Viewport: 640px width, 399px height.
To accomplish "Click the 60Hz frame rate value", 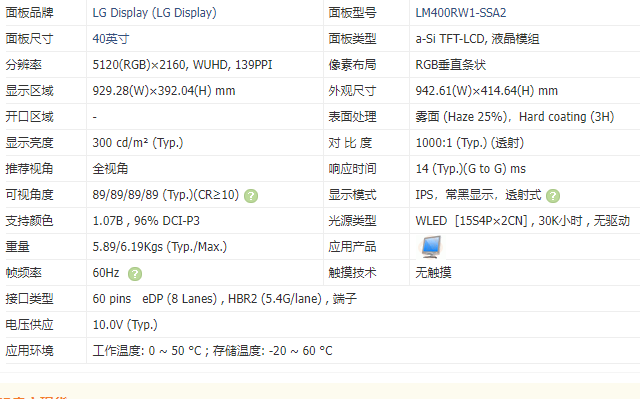I will [106, 273].
